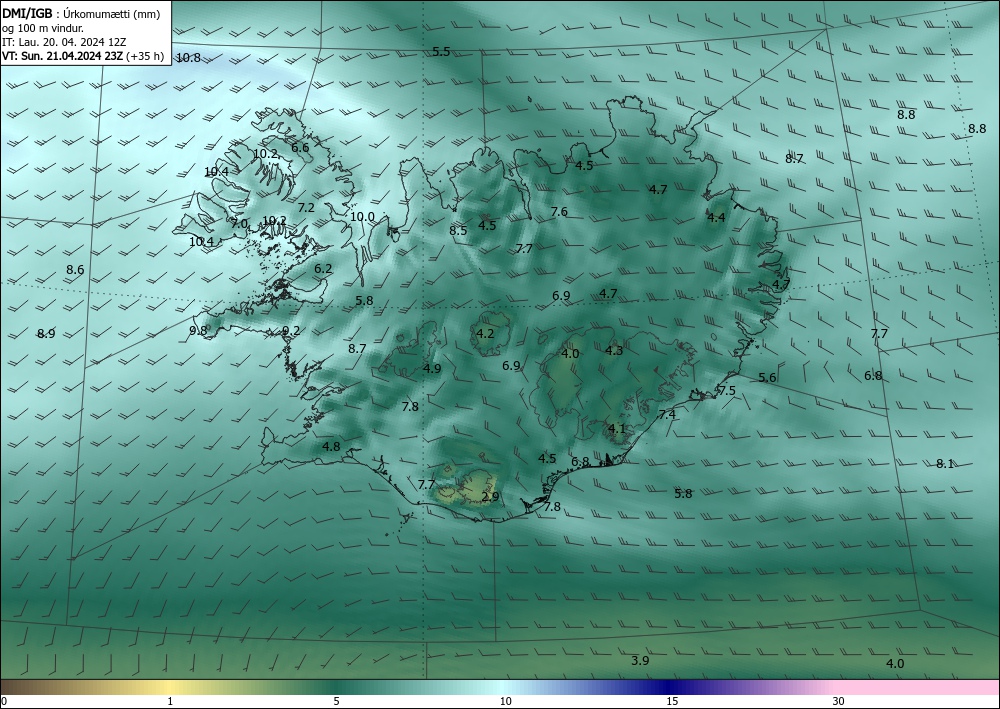This screenshot has width=1000, height=709.
Task: Click the '10' label on the color scale
Action: coord(506,701)
